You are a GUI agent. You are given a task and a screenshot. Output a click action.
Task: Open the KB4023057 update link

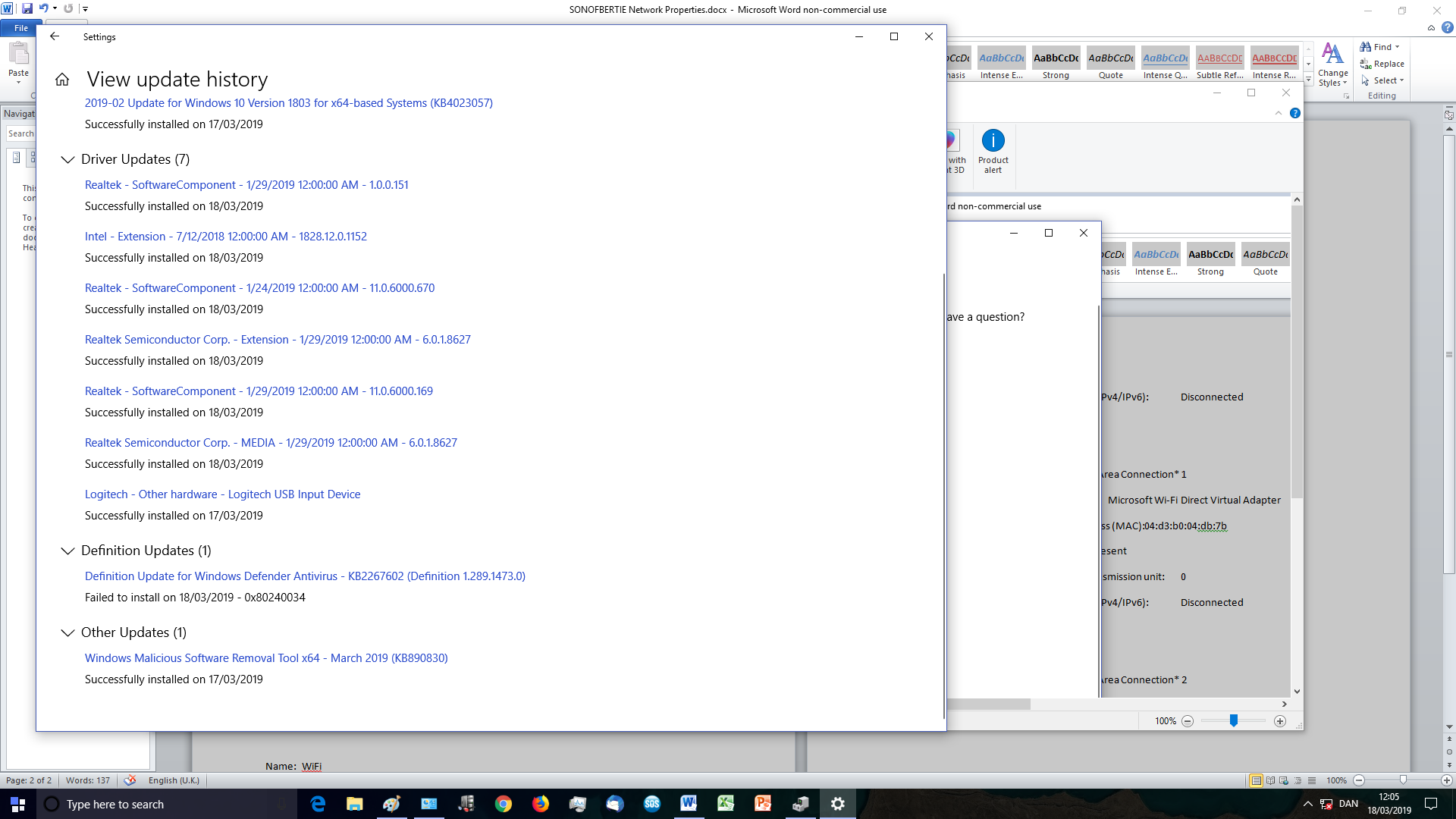[289, 103]
